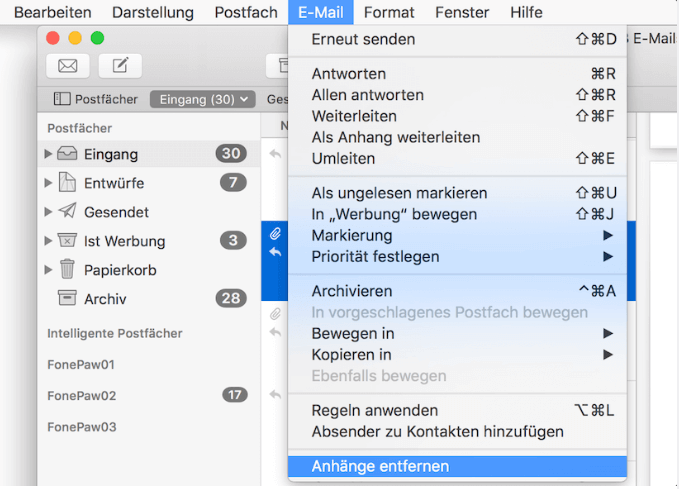Select the Ist Werbung junk icon

[67, 241]
